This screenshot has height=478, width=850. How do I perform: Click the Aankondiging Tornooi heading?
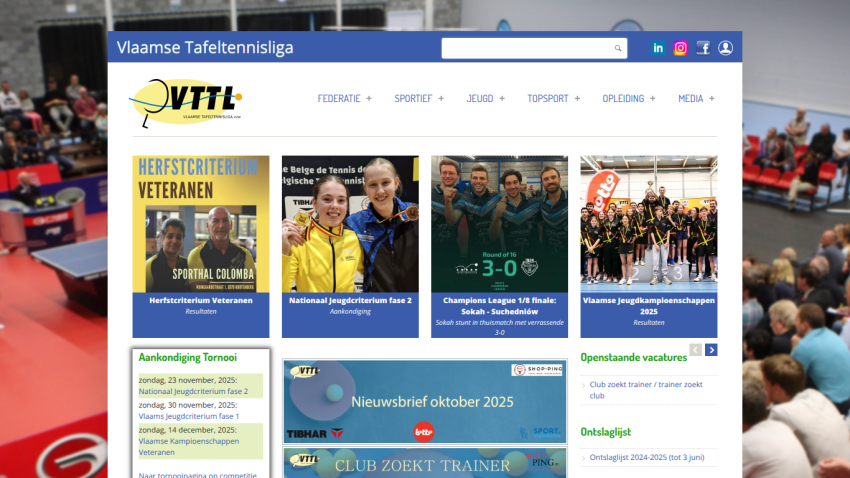tap(188, 358)
